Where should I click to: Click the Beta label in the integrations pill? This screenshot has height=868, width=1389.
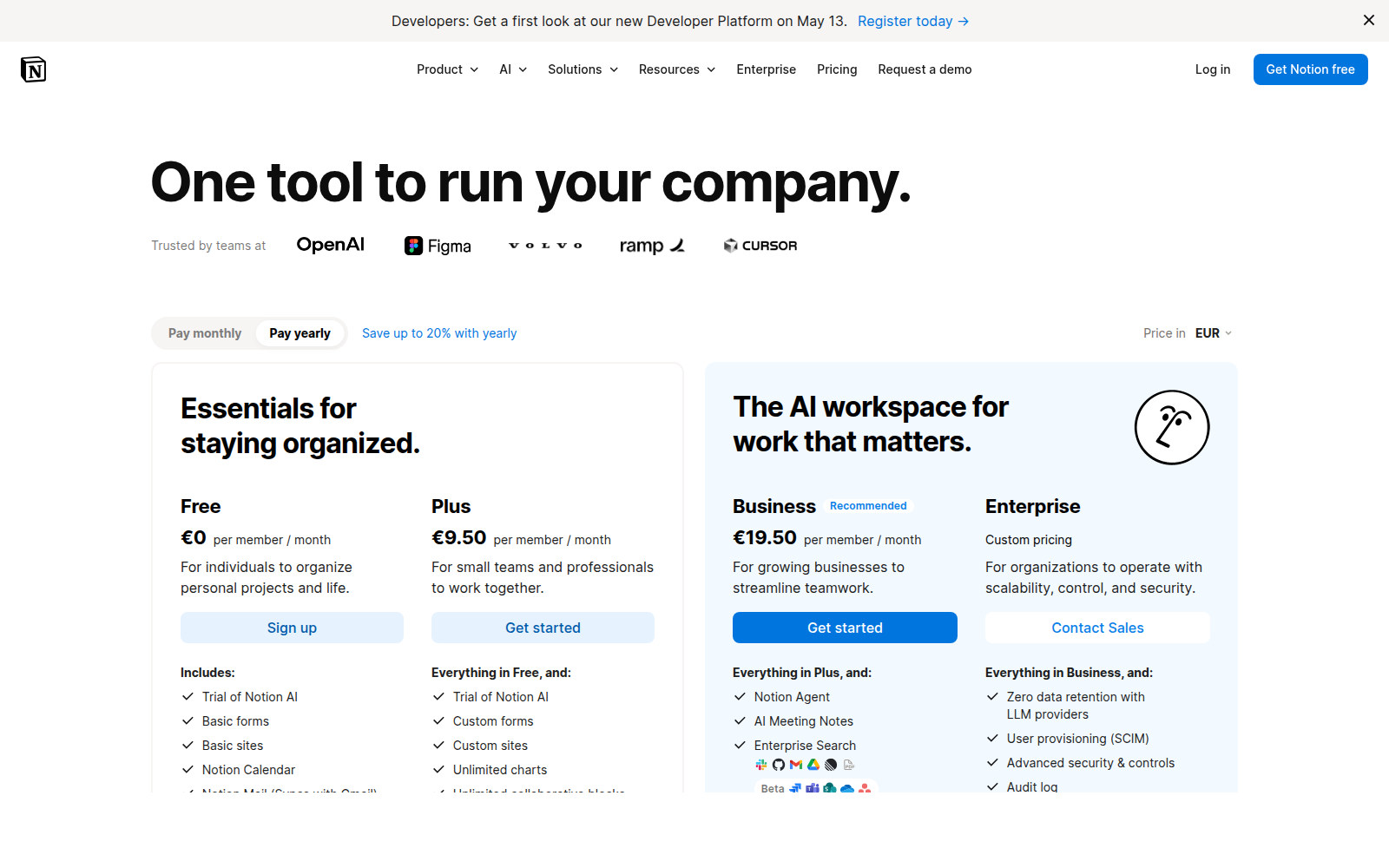coord(773,788)
